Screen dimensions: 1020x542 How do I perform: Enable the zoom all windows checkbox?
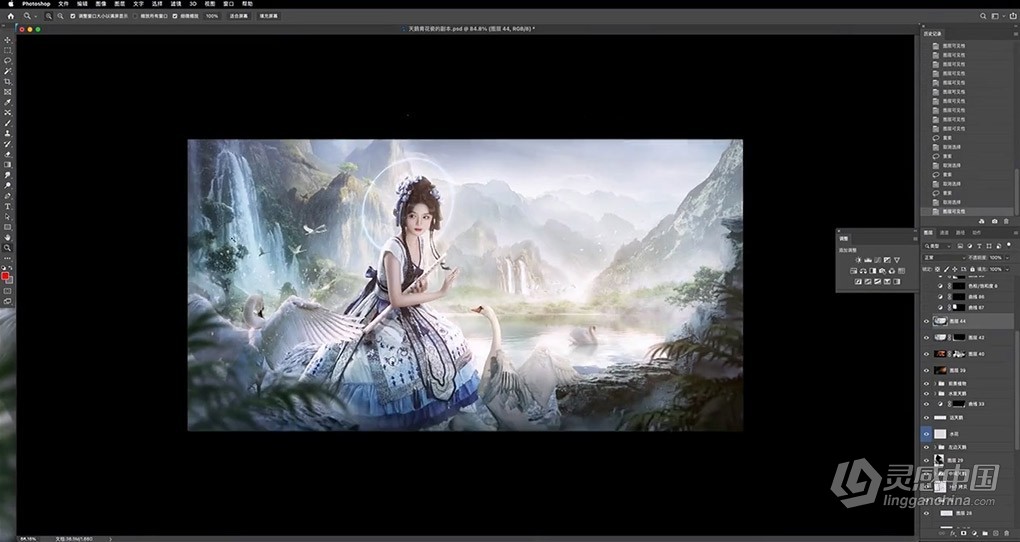click(135, 17)
